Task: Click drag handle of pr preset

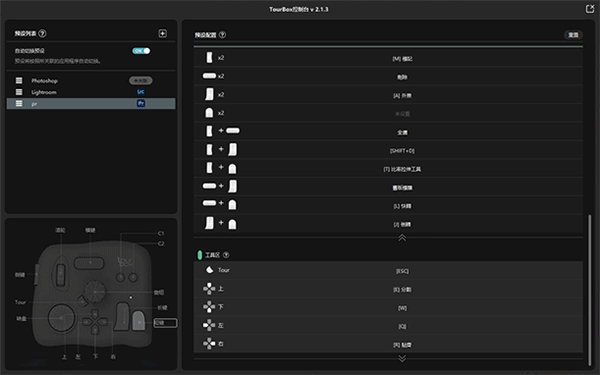Action: coord(19,103)
